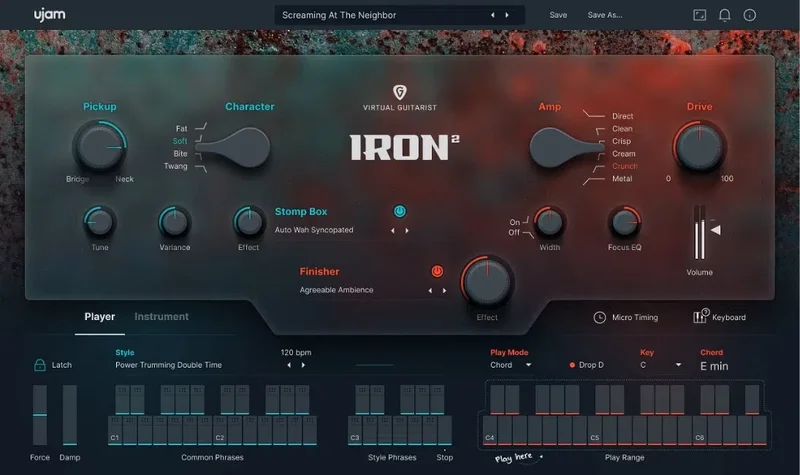Image resolution: width=800 pixels, height=475 pixels.
Task: Open Style Power Trumming Double Time
Action: click(168, 365)
